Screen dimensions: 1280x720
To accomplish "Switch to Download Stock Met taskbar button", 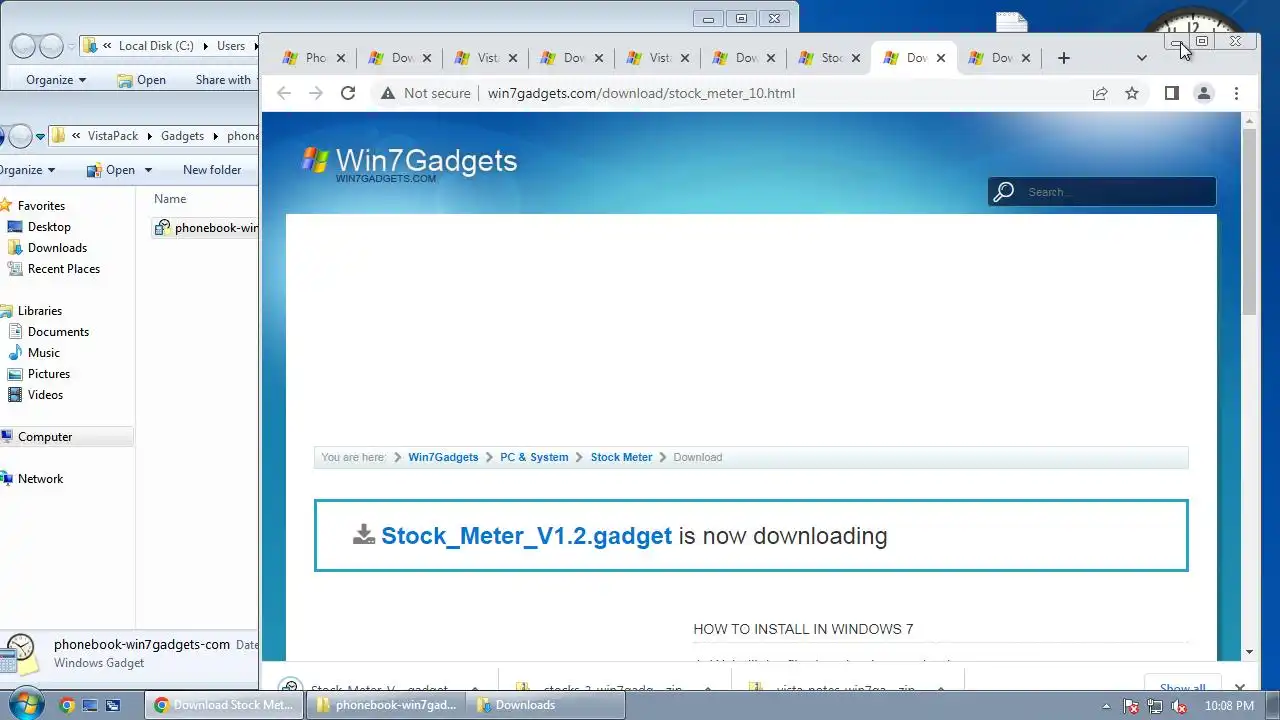I will [x=225, y=705].
